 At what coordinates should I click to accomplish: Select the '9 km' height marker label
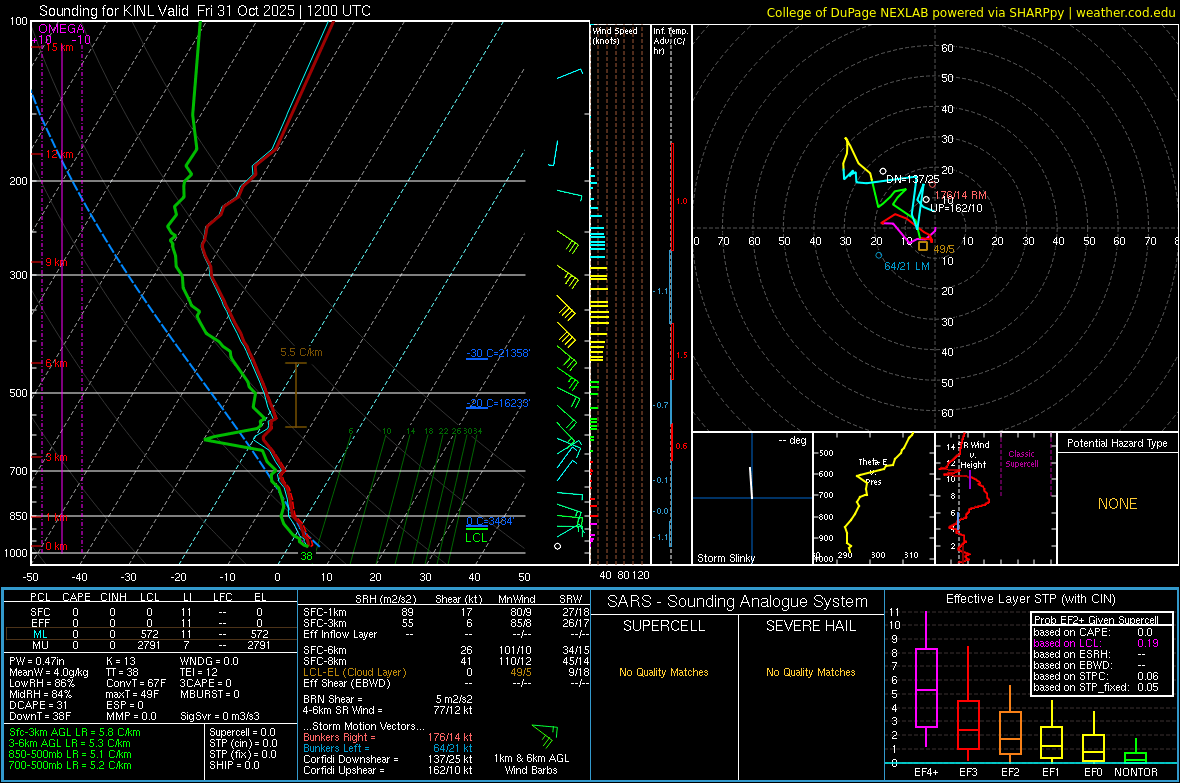[56, 262]
